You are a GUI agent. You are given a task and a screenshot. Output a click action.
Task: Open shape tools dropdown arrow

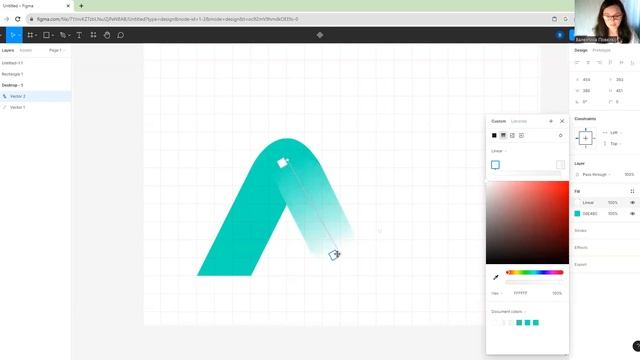coord(53,36)
